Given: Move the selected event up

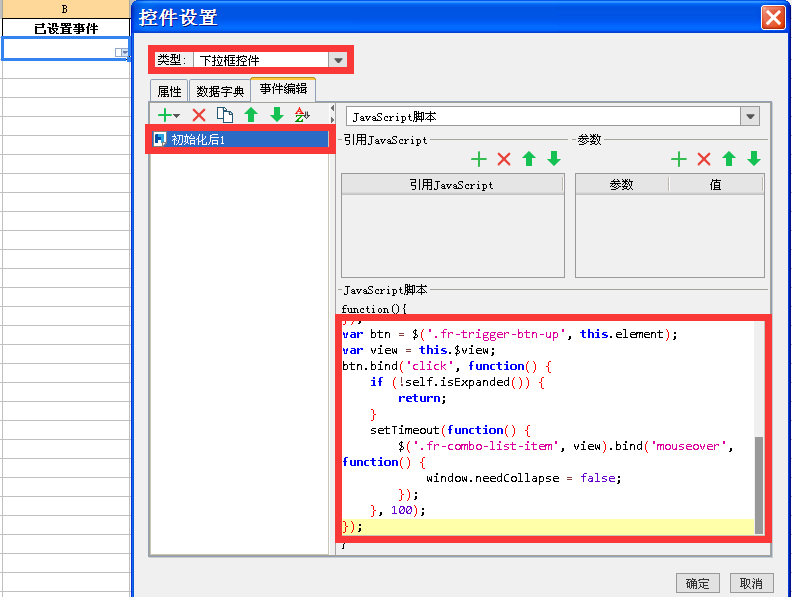Looking at the screenshot, I should point(251,115).
